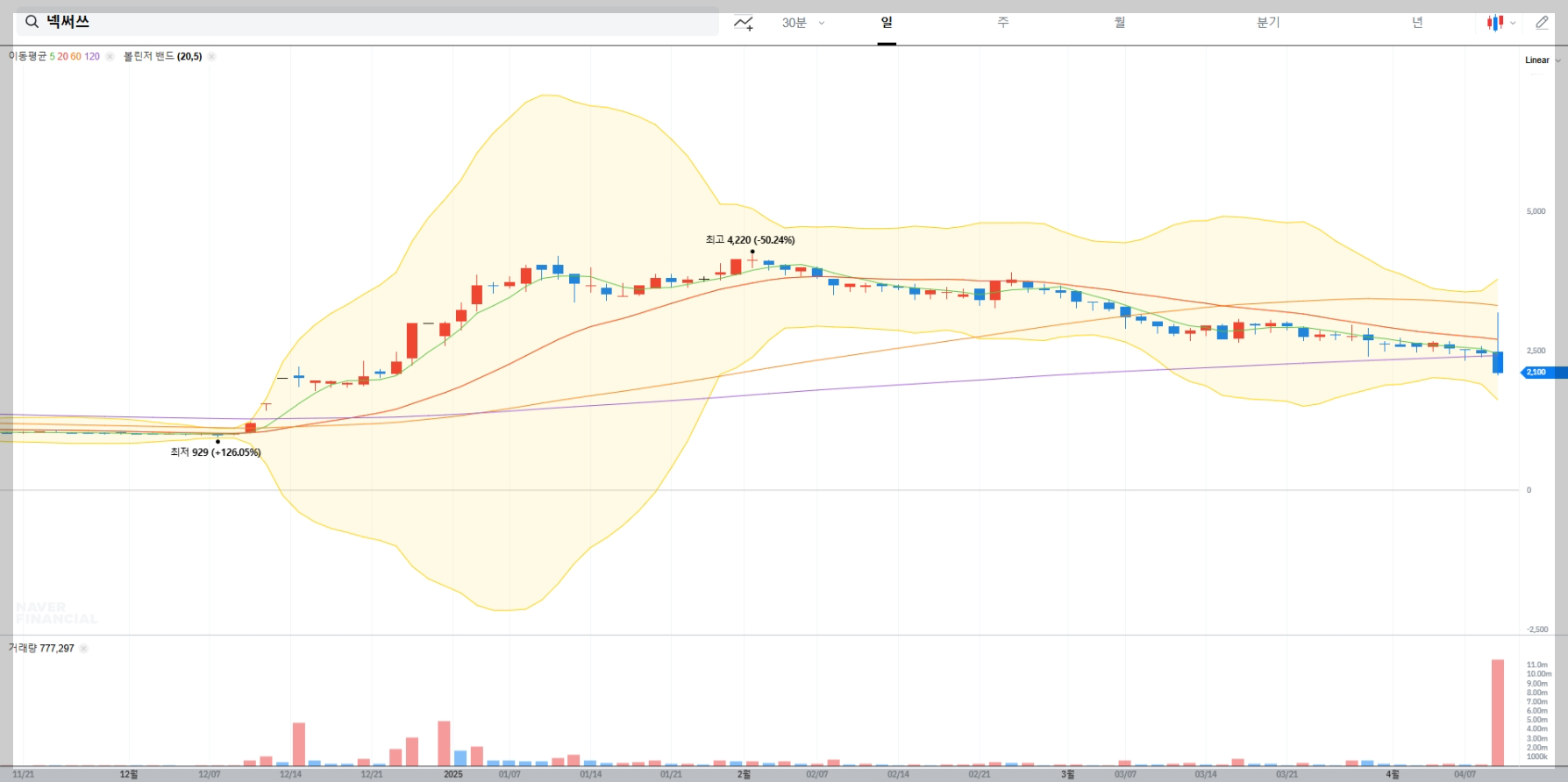Click the pencil drawing tool icon
Viewport: 1568px width, 782px height.
(1543, 23)
